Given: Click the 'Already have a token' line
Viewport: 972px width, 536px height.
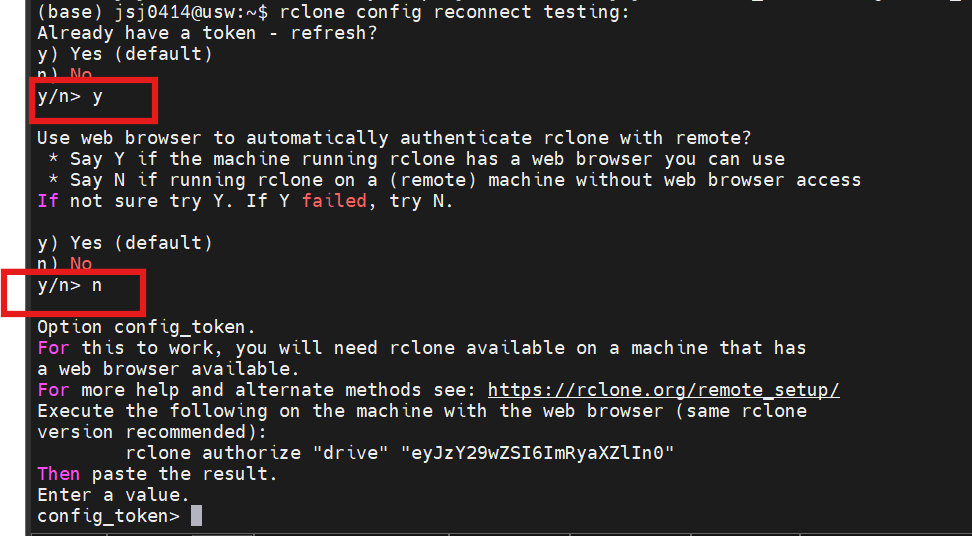Looking at the screenshot, I should 207,33.
